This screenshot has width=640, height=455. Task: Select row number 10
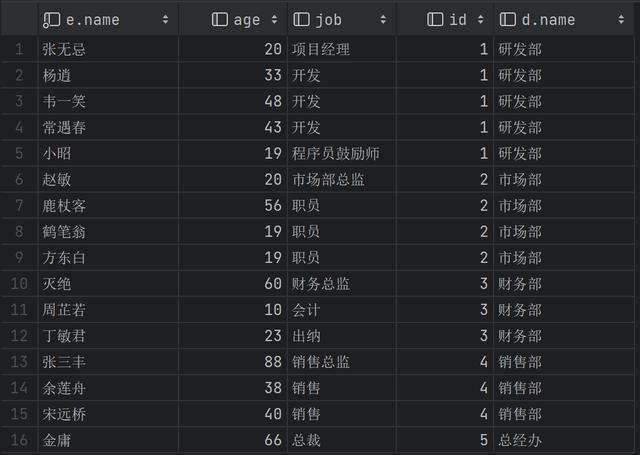point(19,284)
